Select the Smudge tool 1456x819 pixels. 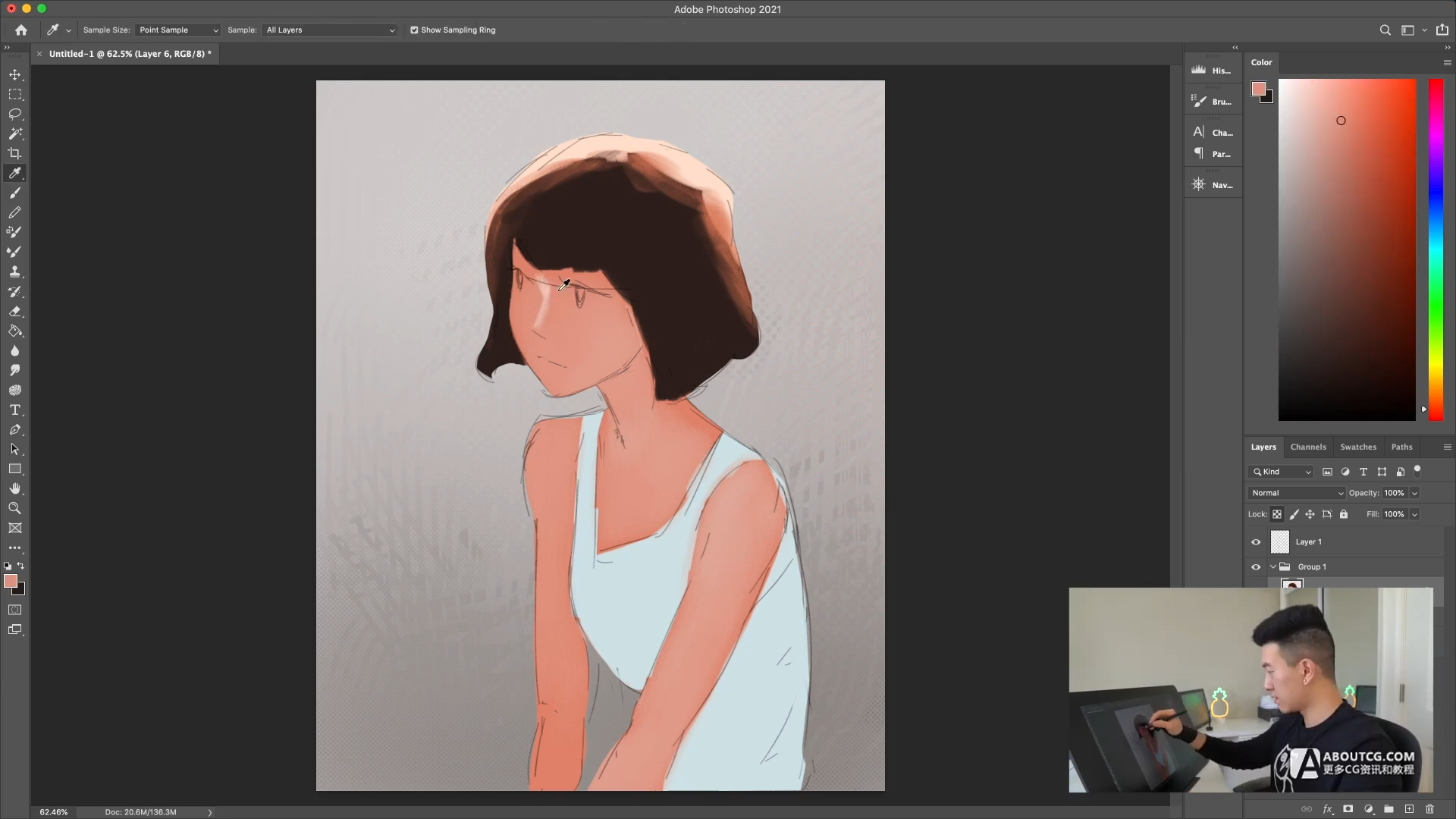click(x=14, y=370)
